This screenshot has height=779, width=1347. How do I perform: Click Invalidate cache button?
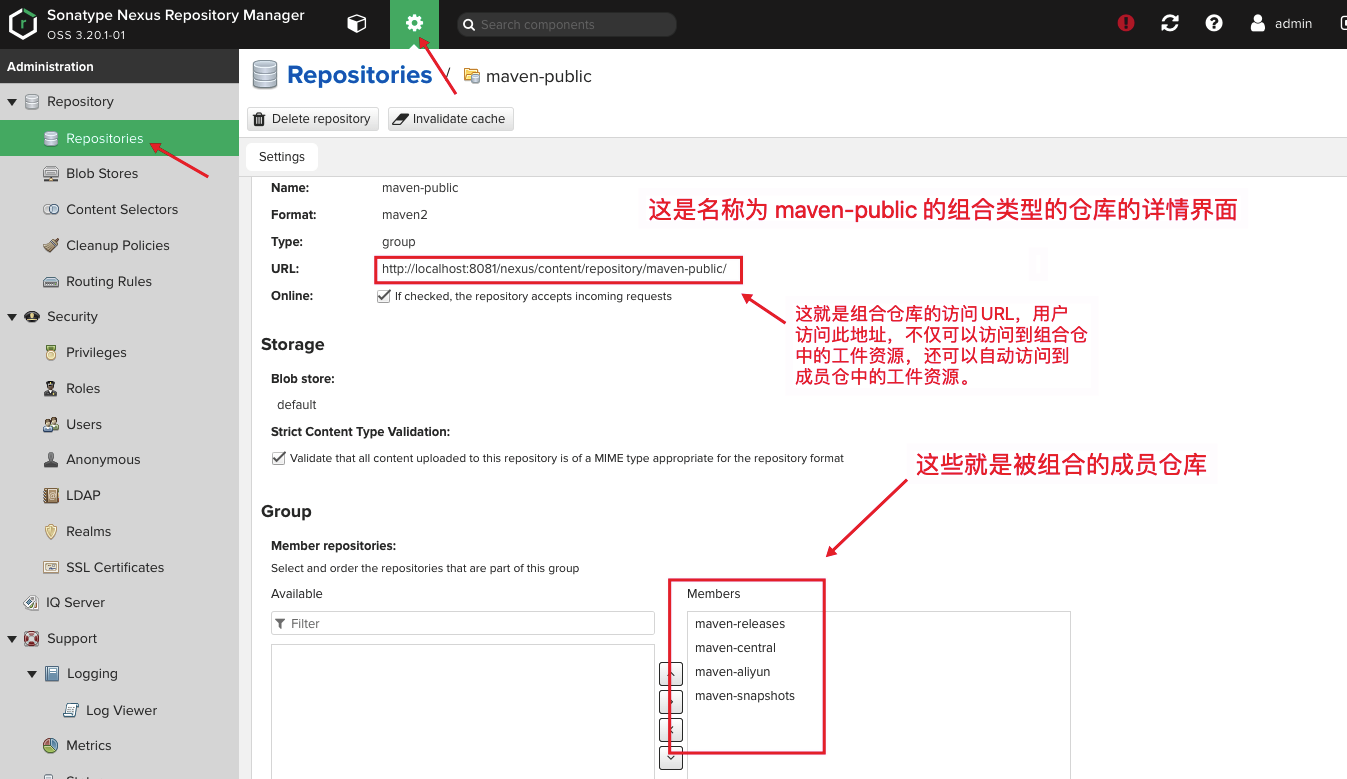(450, 119)
